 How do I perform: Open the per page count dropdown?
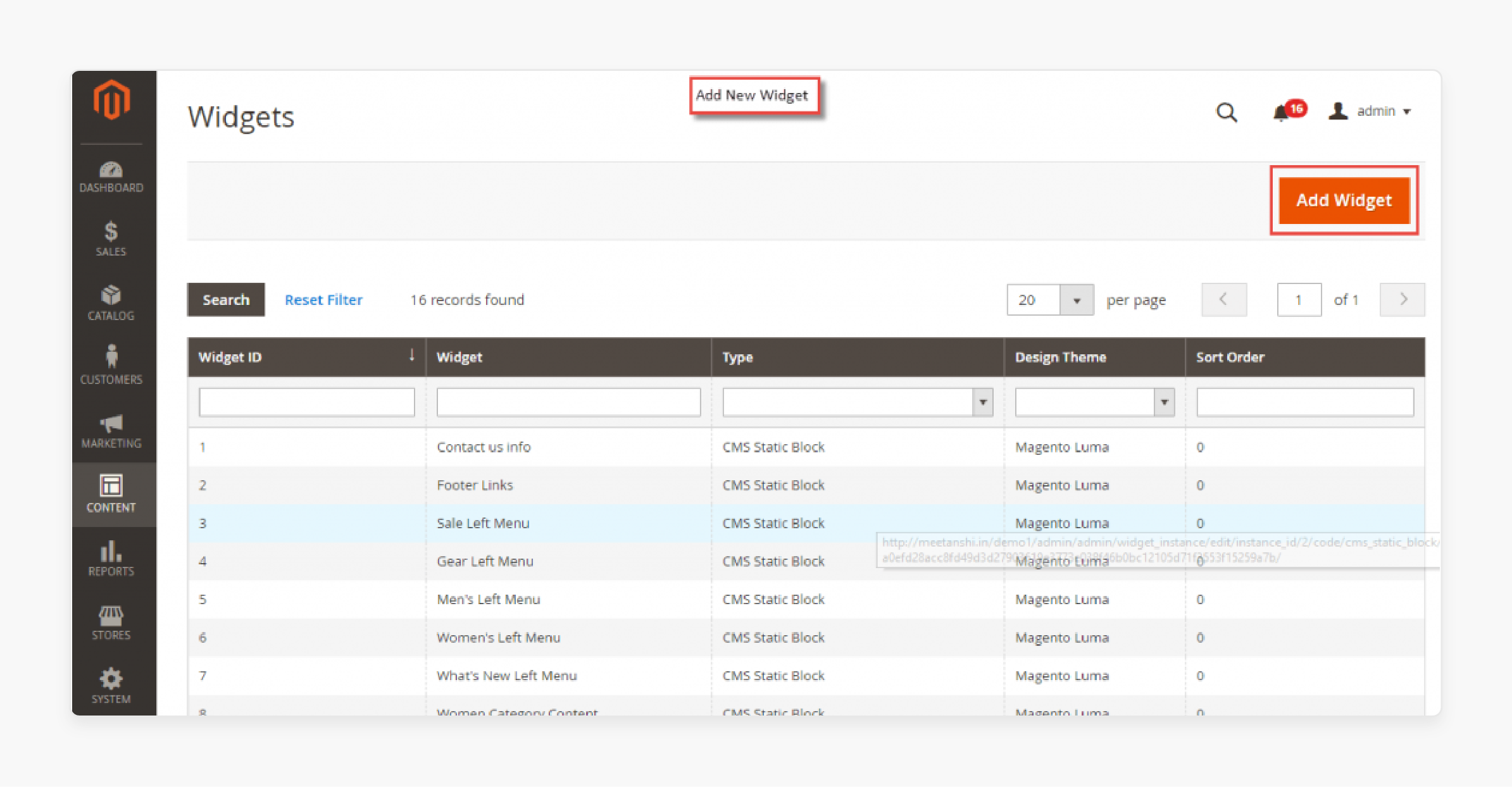pyautogui.click(x=1051, y=300)
